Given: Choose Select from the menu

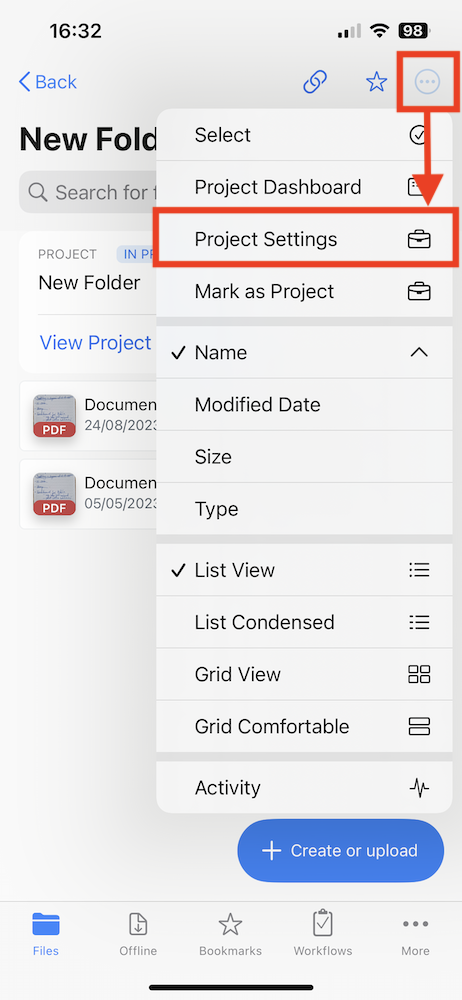Looking at the screenshot, I should (x=304, y=135).
